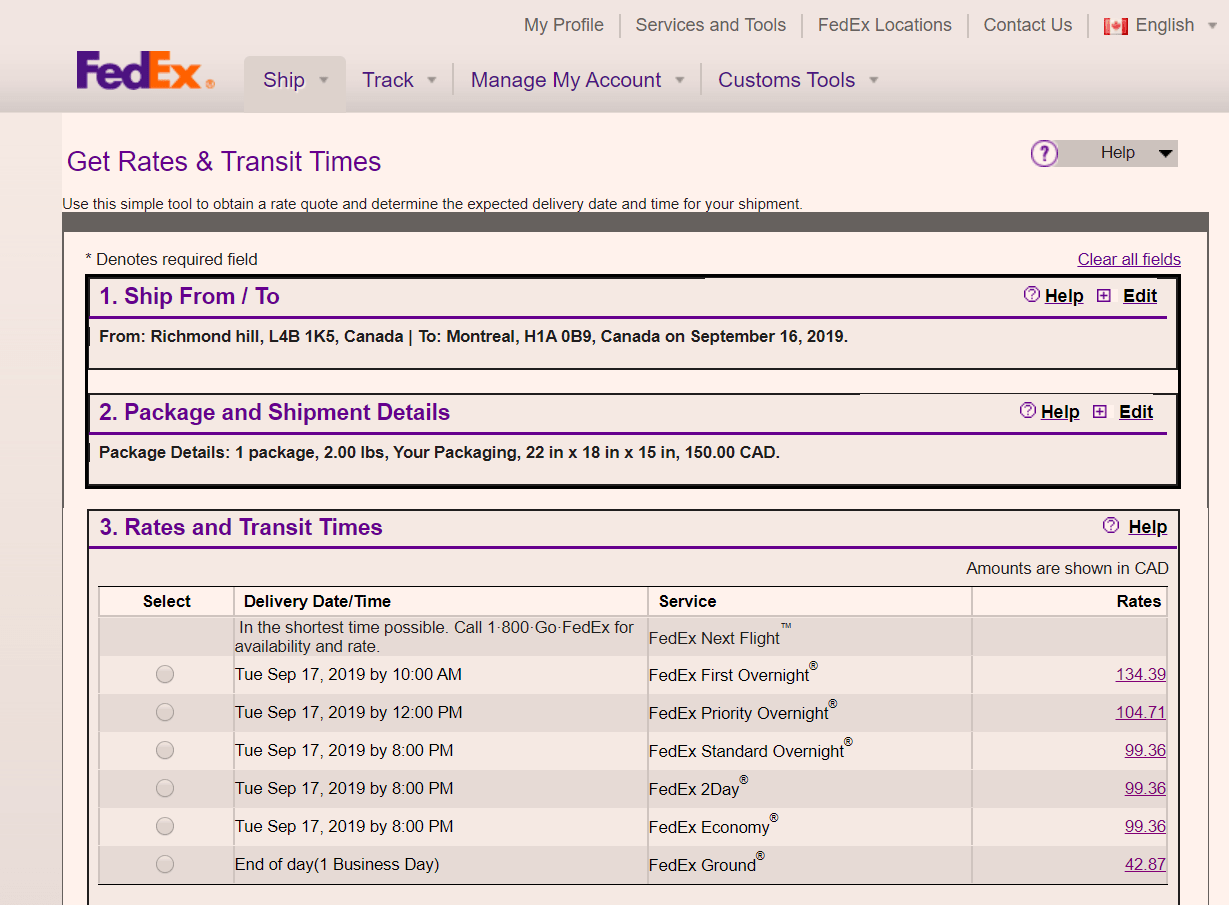Screen dimensions: 1229x905
Task: Click 'Amounts are shown in CAD' note
Action: [x=1067, y=568]
